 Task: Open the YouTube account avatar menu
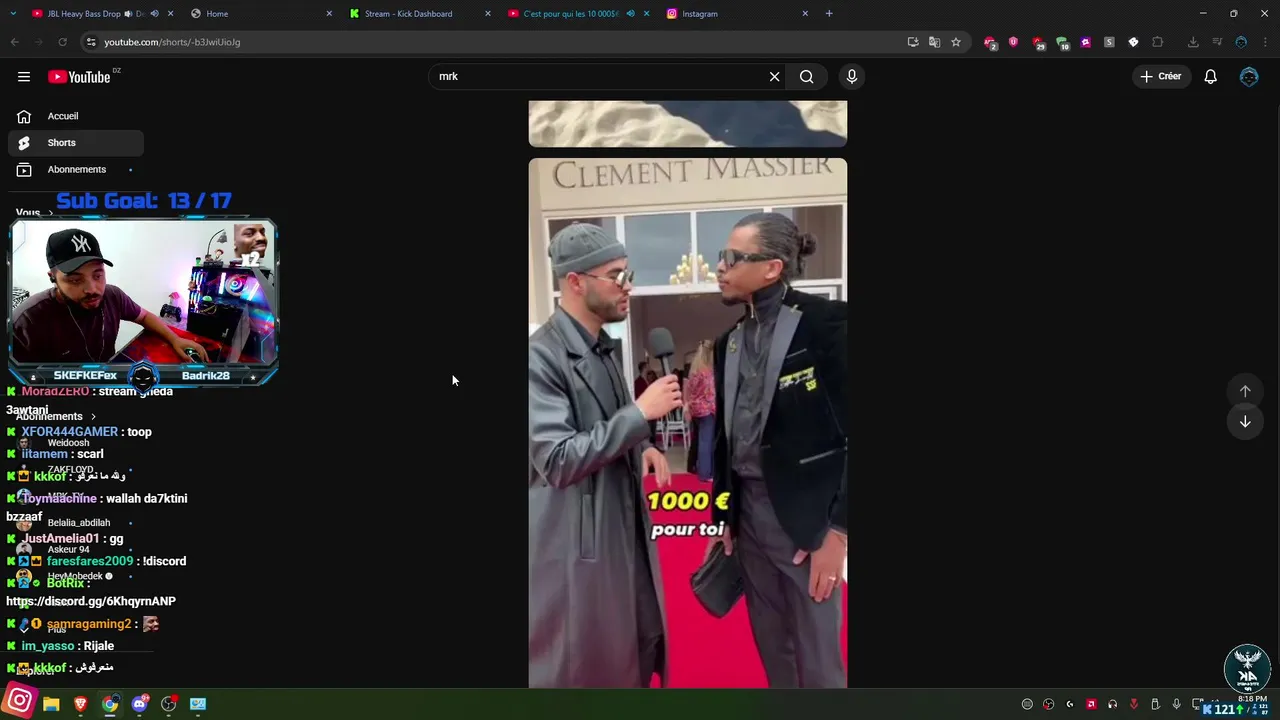(1249, 77)
